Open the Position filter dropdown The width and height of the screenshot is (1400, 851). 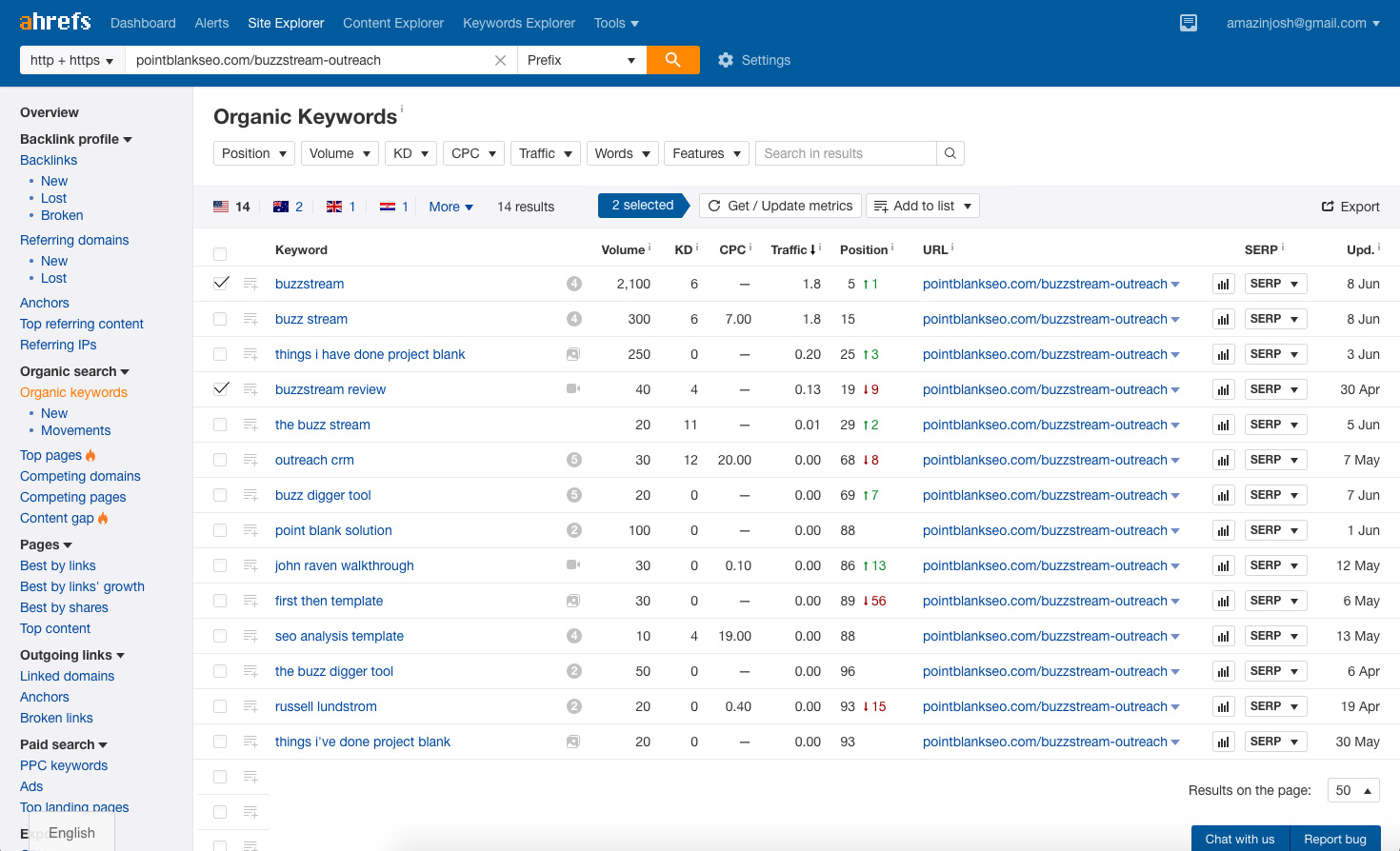pyautogui.click(x=253, y=153)
